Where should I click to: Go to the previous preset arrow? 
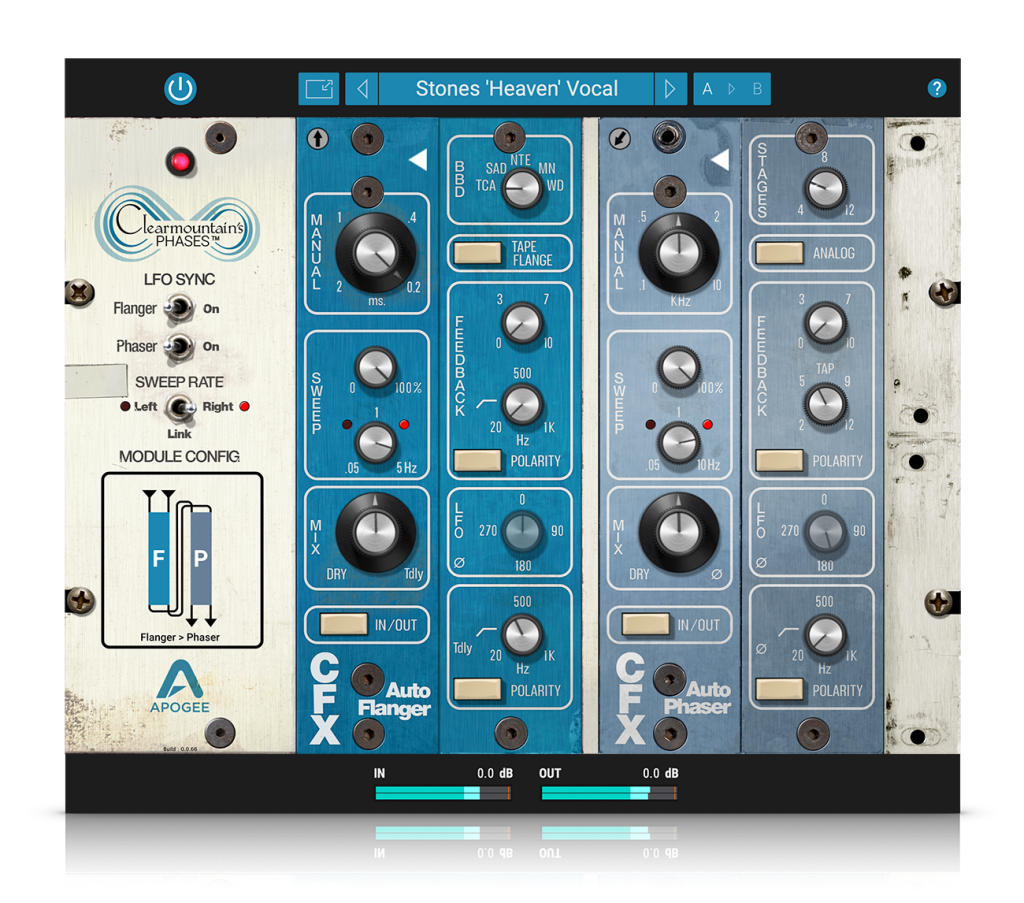click(x=362, y=89)
